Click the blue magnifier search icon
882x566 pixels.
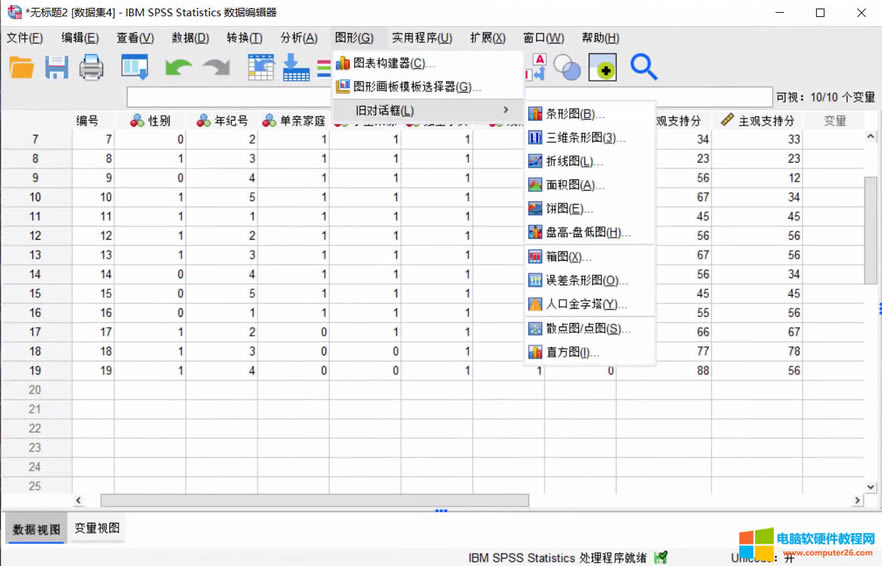click(644, 67)
